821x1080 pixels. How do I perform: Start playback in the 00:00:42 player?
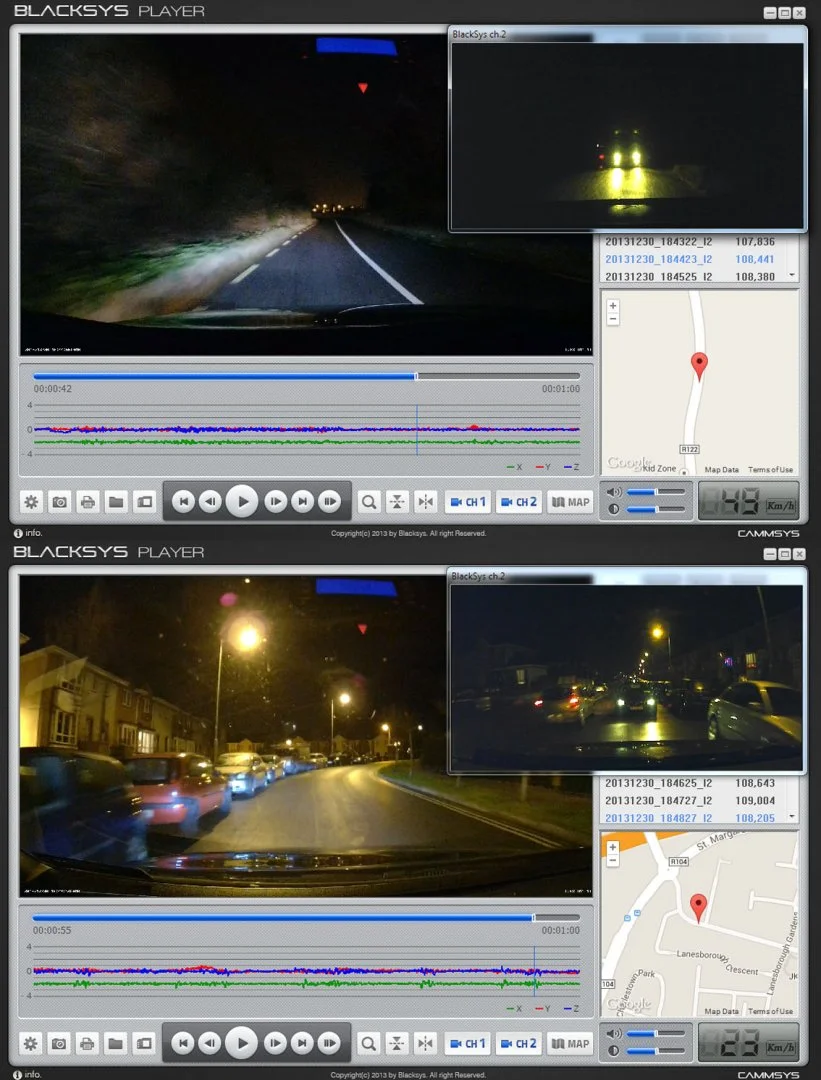pos(242,501)
